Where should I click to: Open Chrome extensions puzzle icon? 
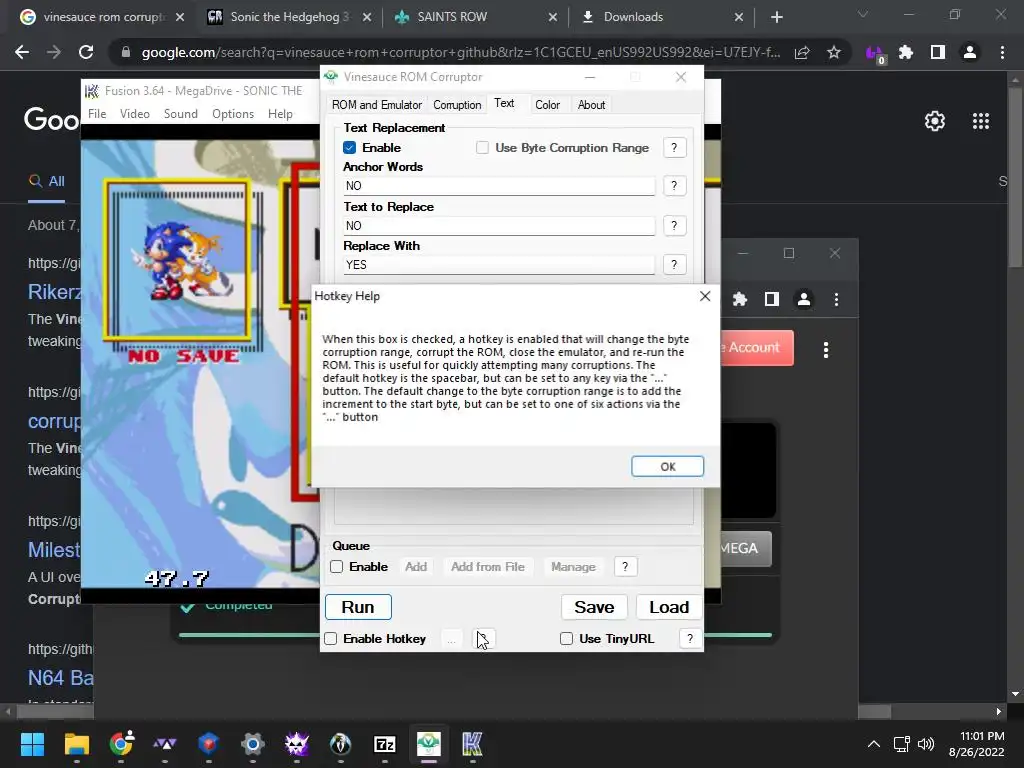point(905,52)
